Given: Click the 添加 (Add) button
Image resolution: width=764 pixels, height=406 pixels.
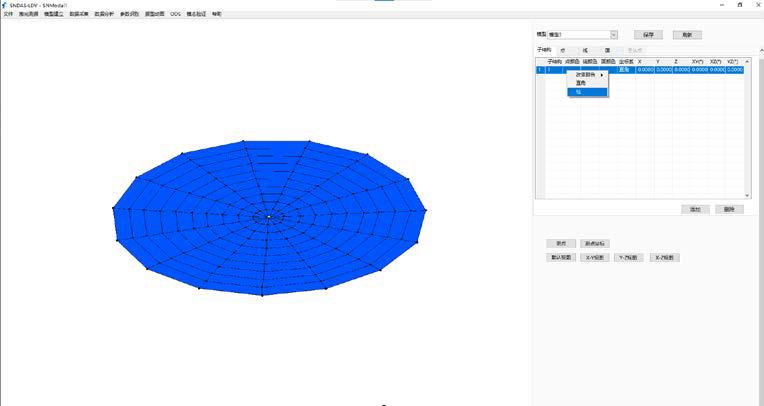Looking at the screenshot, I should point(694,209).
